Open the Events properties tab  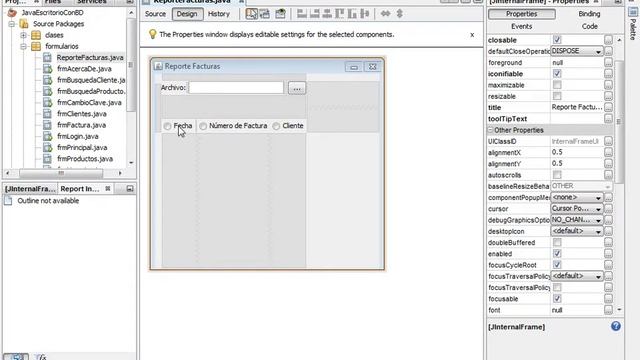pyautogui.click(x=522, y=26)
